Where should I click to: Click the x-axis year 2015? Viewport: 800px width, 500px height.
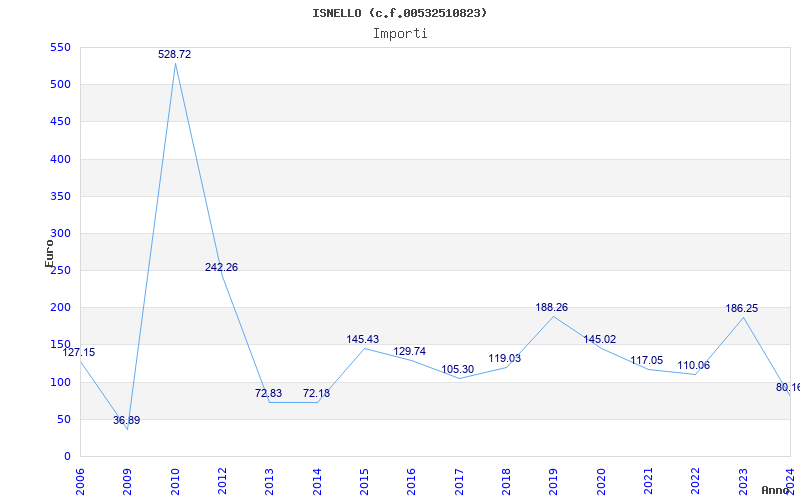(364, 482)
